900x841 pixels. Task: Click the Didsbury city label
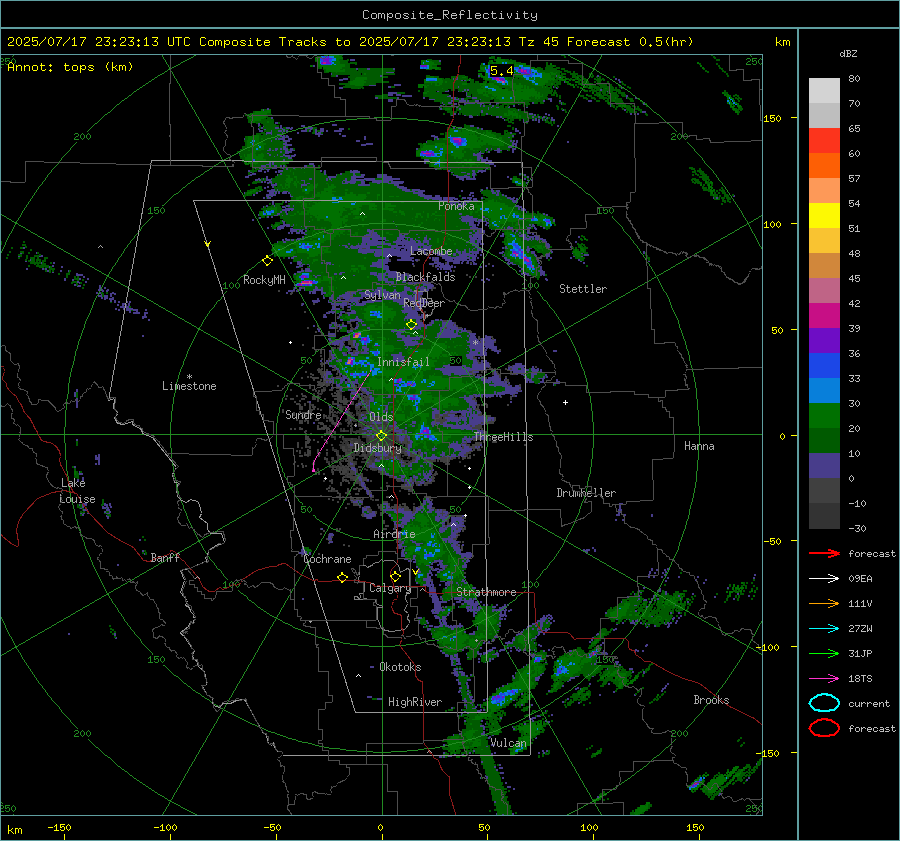(x=377, y=448)
